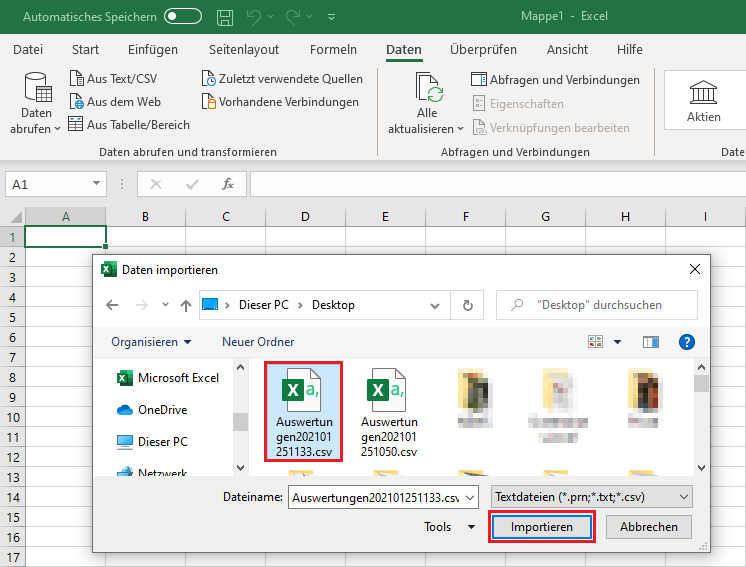The image size is (746, 567).
Task: Click Aus Tabelle/Bereich option
Action: (x=129, y=124)
